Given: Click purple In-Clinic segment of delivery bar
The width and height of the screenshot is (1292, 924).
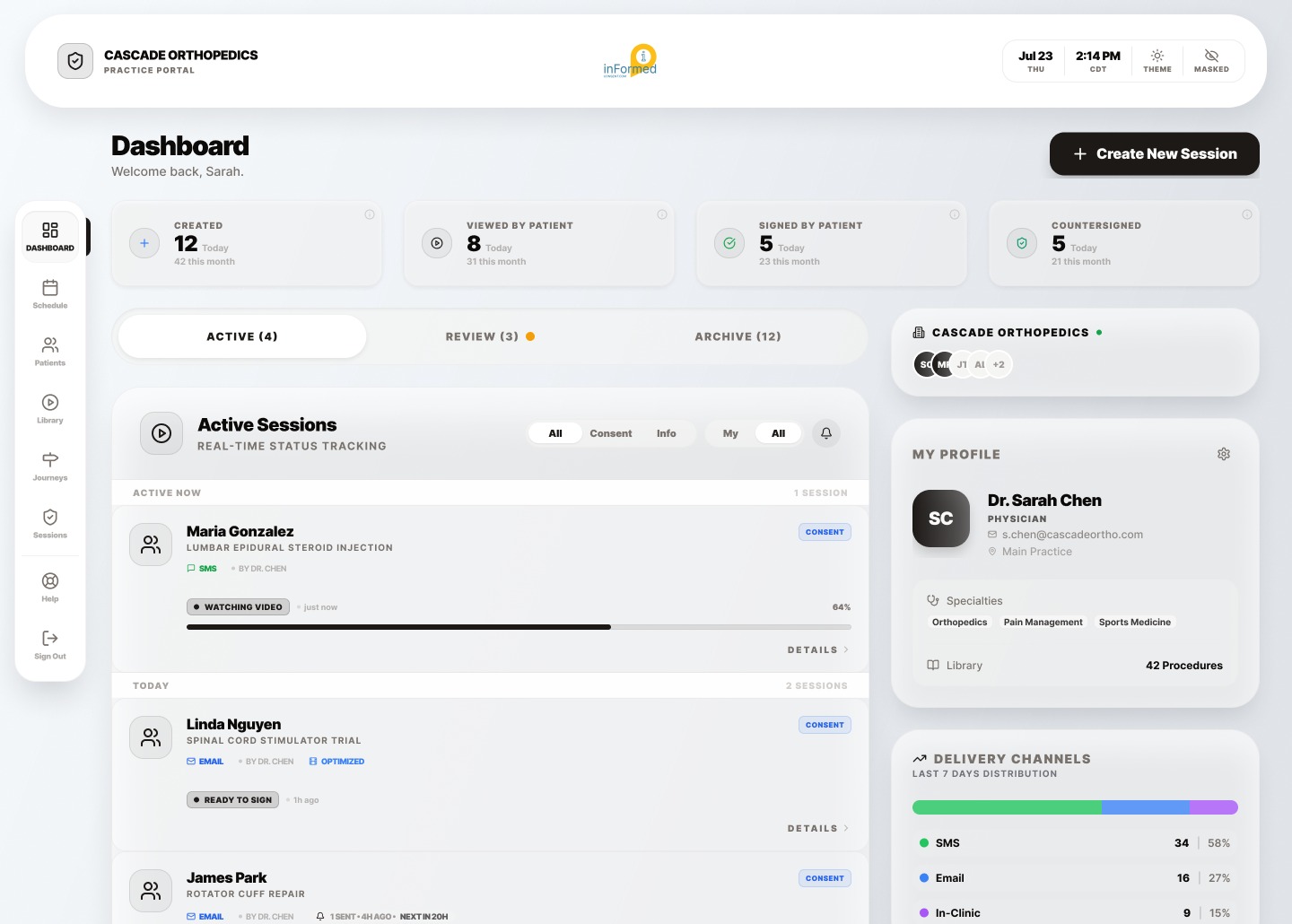Looking at the screenshot, I should coord(1214,807).
